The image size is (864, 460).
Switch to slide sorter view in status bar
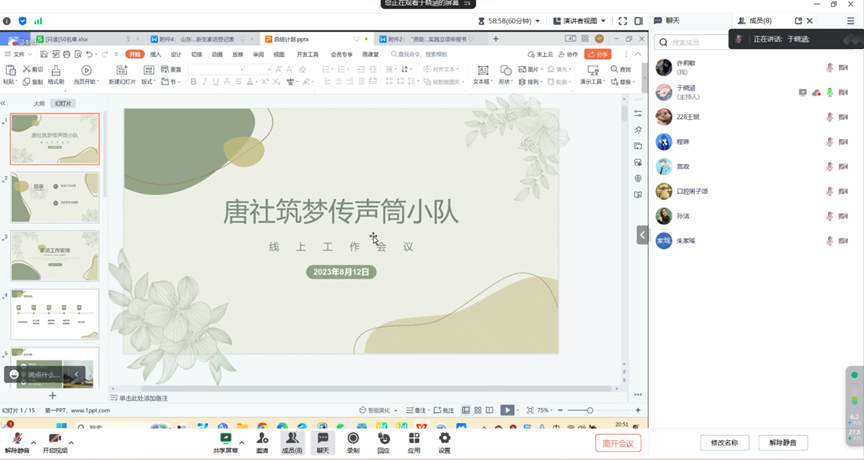point(478,410)
